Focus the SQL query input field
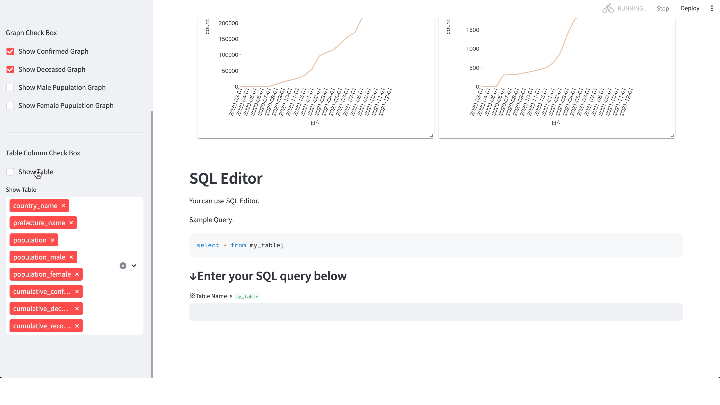This screenshot has width=720, height=405. point(435,312)
